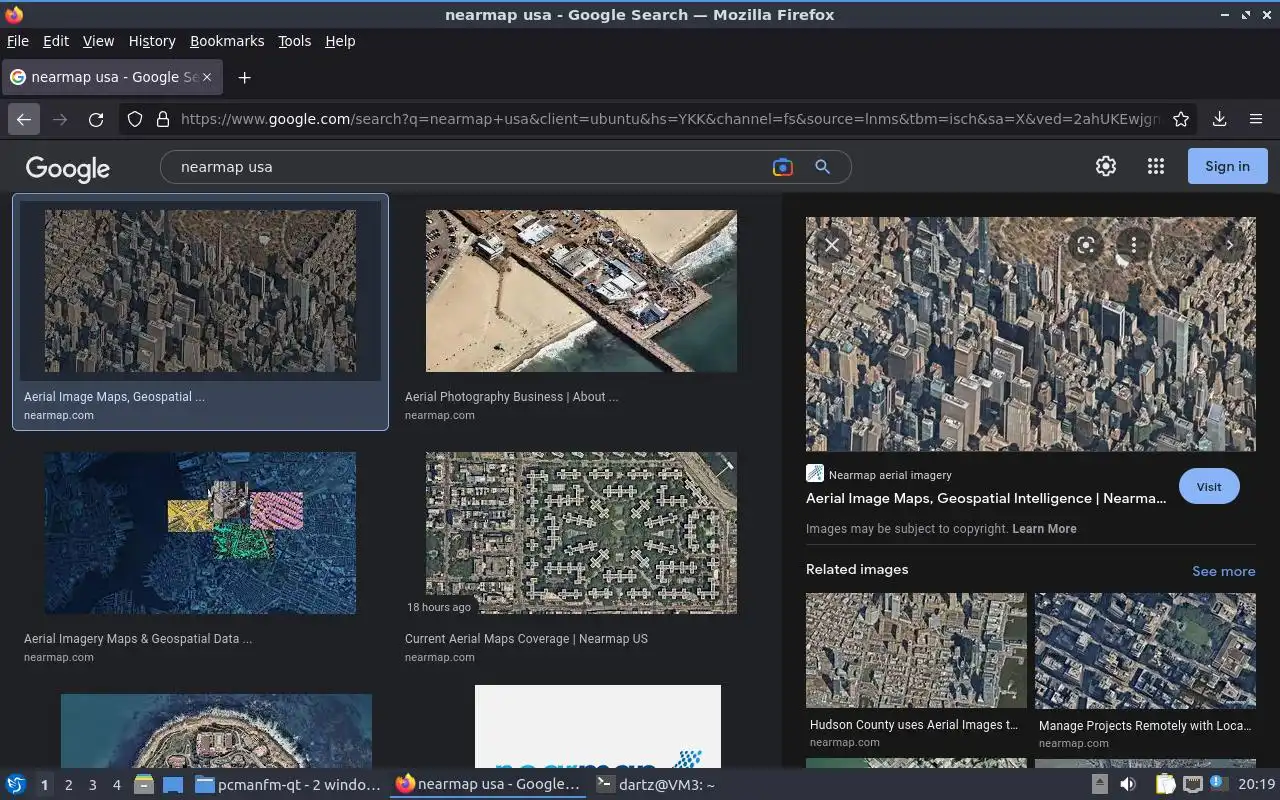Open the clipboard icon in system tray
The image size is (1280, 800).
[x=1166, y=785]
